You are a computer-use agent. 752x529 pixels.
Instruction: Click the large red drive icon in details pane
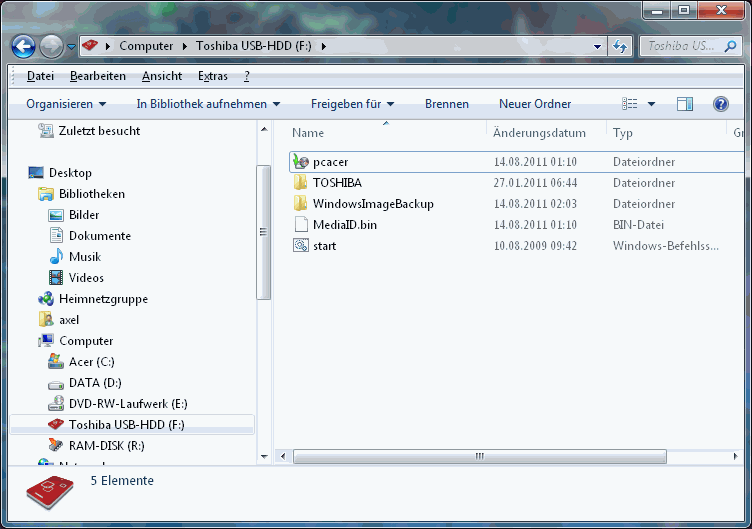tap(50, 492)
